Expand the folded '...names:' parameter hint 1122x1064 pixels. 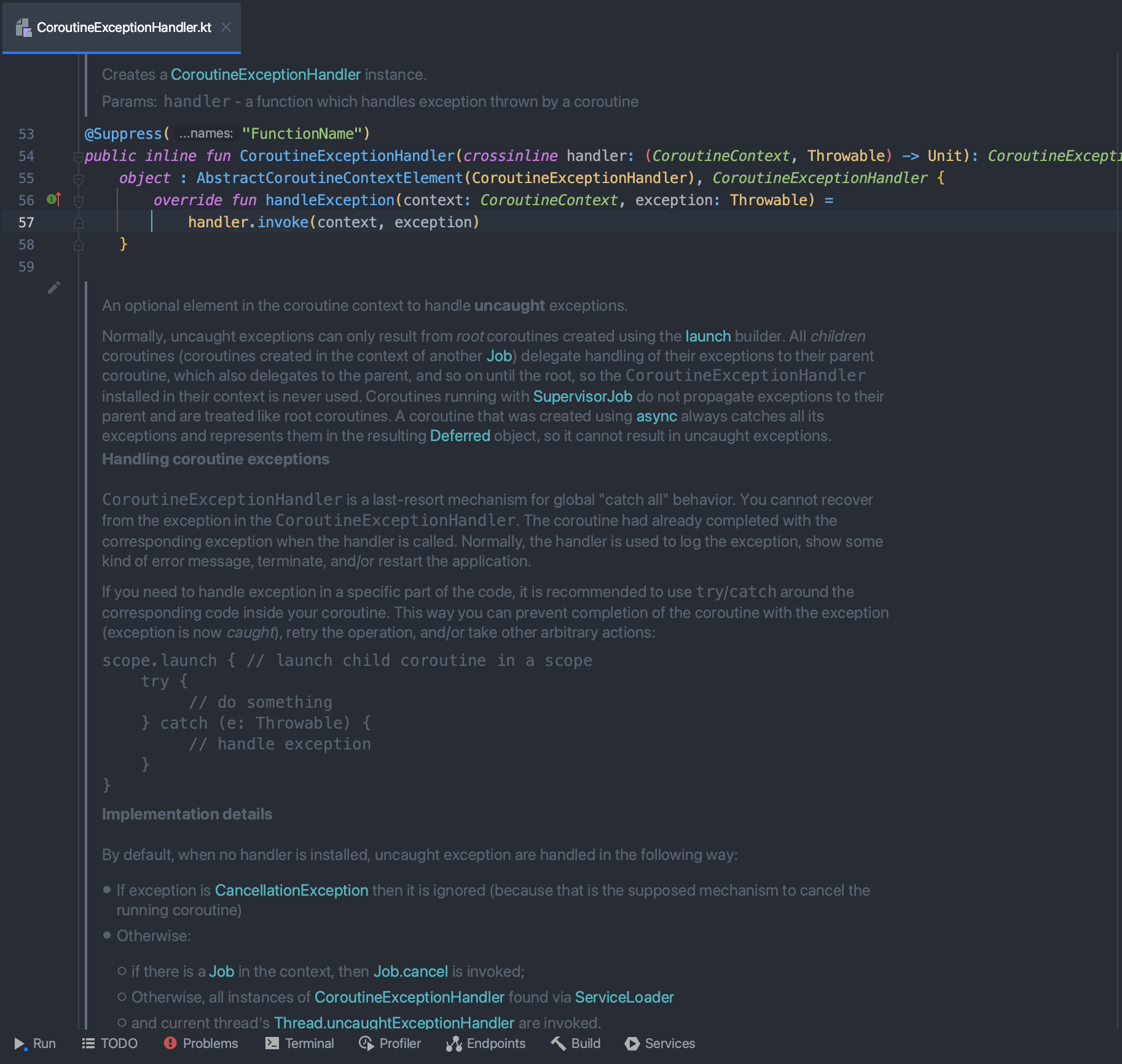click(x=206, y=133)
